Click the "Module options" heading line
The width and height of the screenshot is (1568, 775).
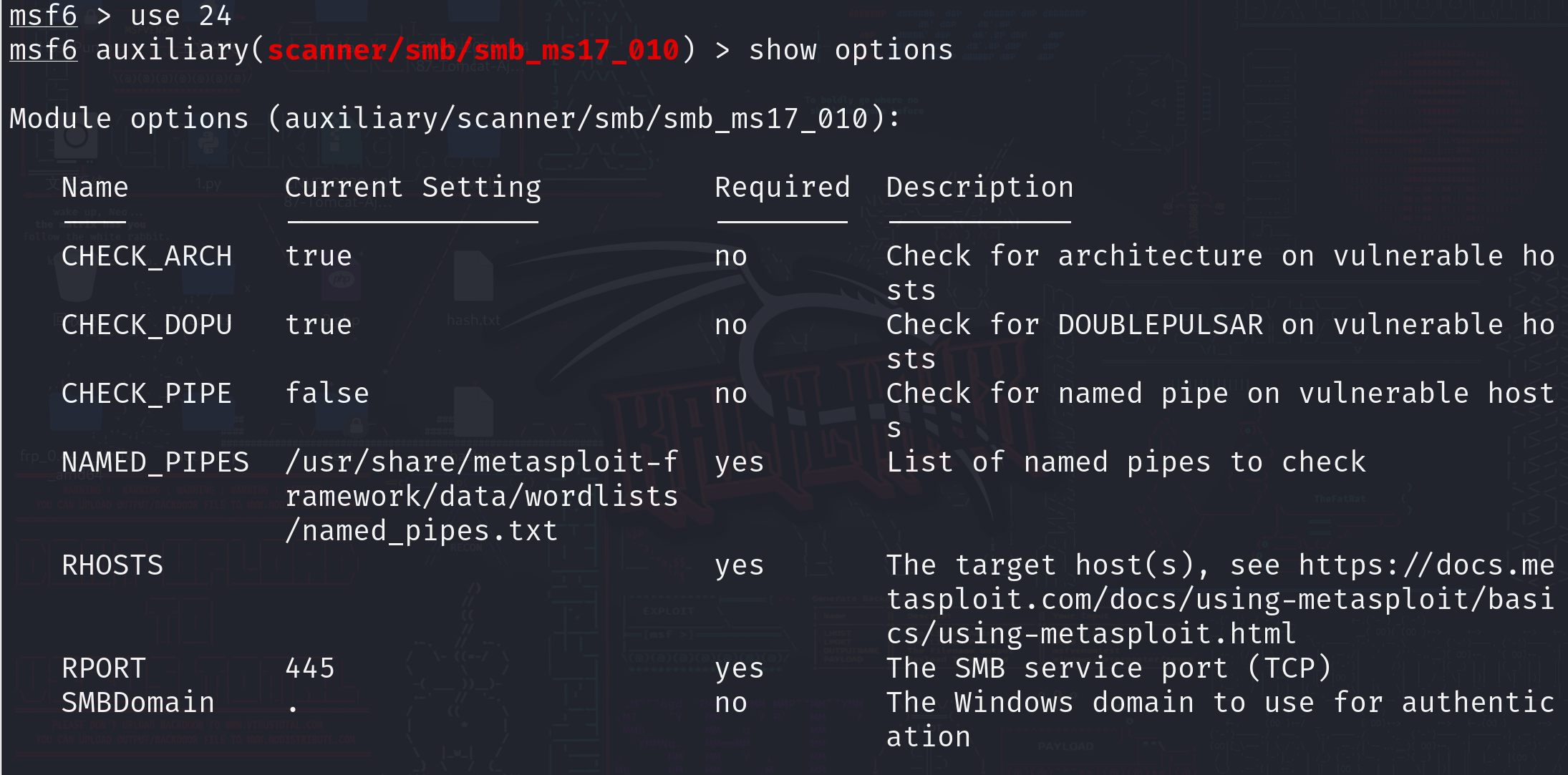click(x=454, y=119)
